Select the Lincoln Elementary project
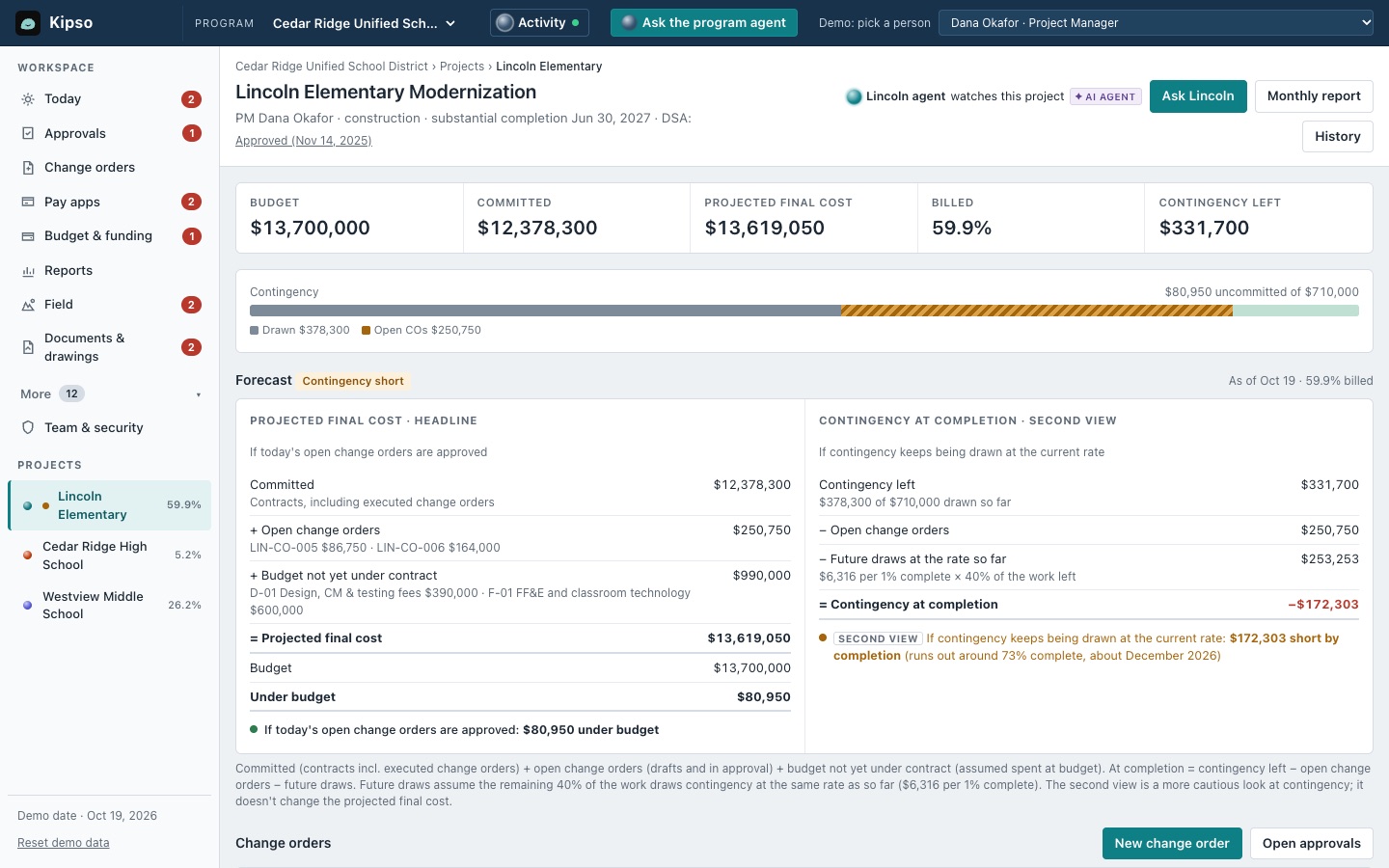The image size is (1389, 868). tap(110, 505)
